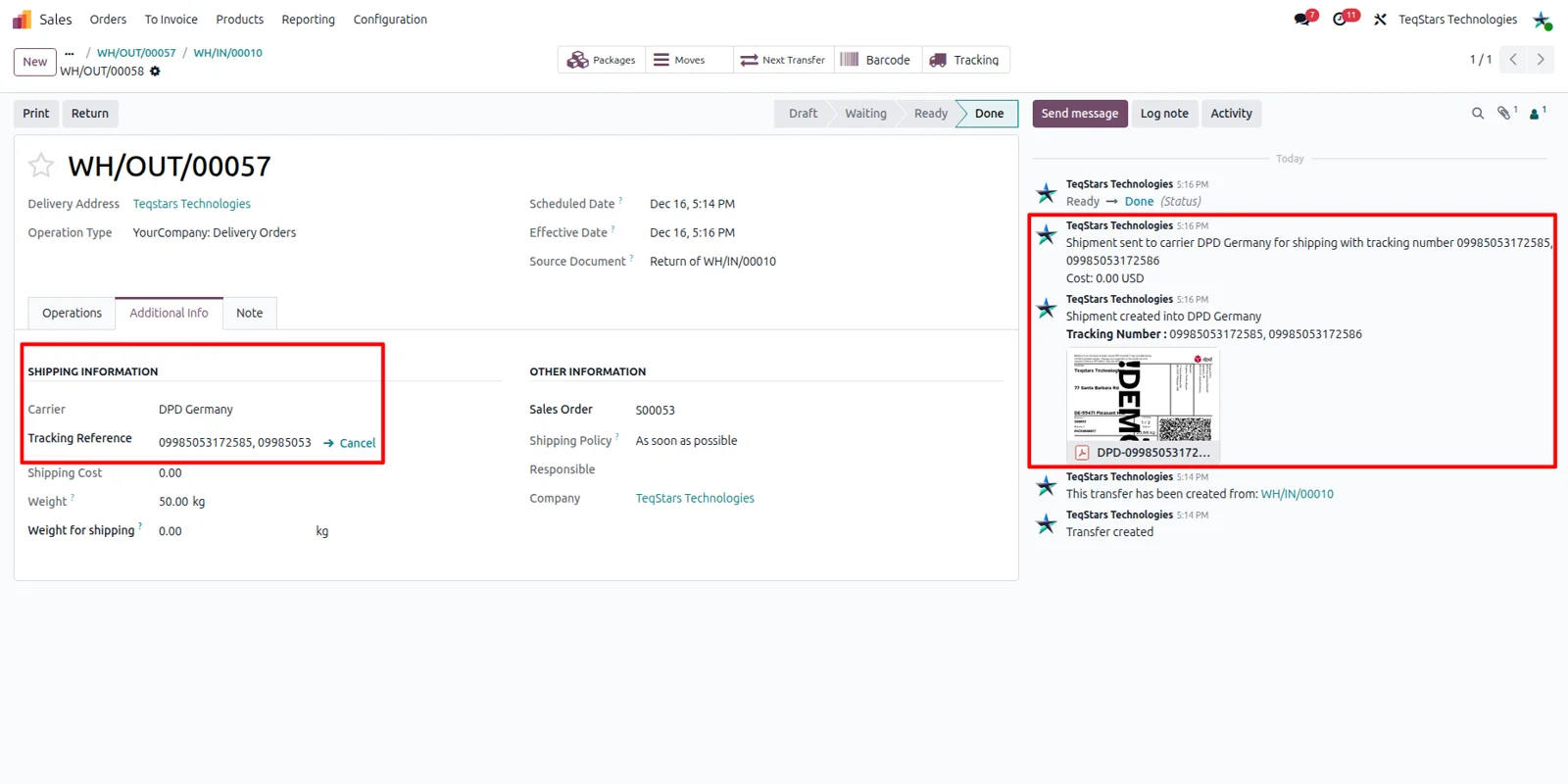1568x784 pixels.
Task: Switch to the Note tab
Action: tap(250, 314)
